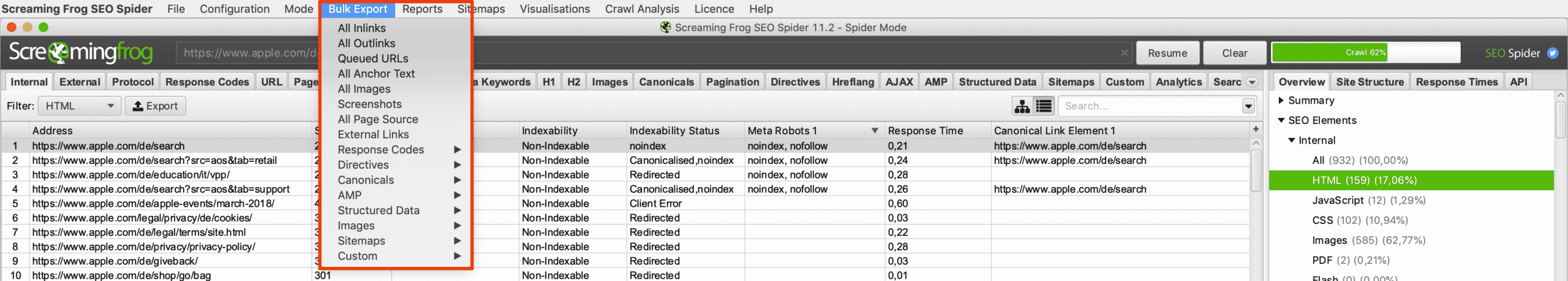Select HTML (159) in Overview tree
The image size is (1568, 281).
click(x=1412, y=180)
